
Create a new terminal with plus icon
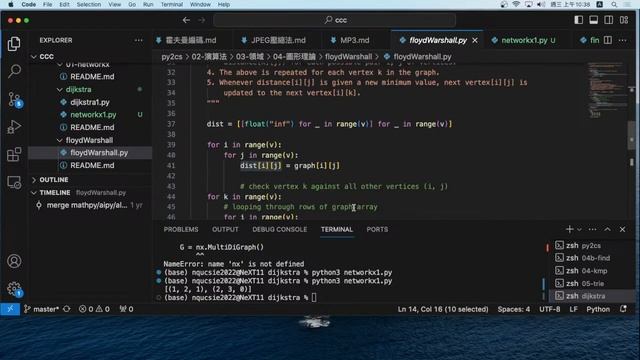[569, 229]
